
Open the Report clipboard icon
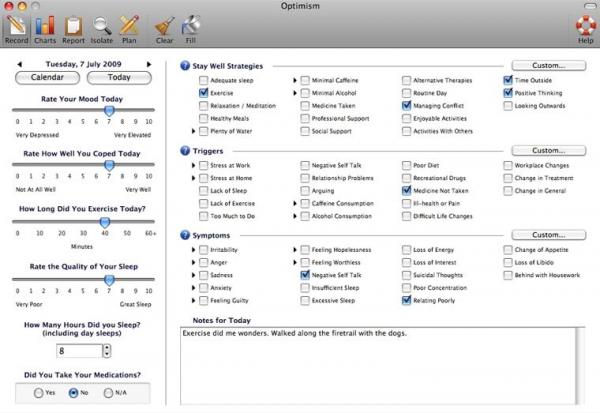[x=73, y=29]
